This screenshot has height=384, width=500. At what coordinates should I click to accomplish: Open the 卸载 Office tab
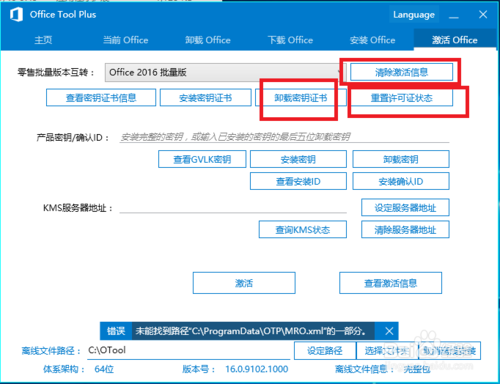(x=208, y=40)
